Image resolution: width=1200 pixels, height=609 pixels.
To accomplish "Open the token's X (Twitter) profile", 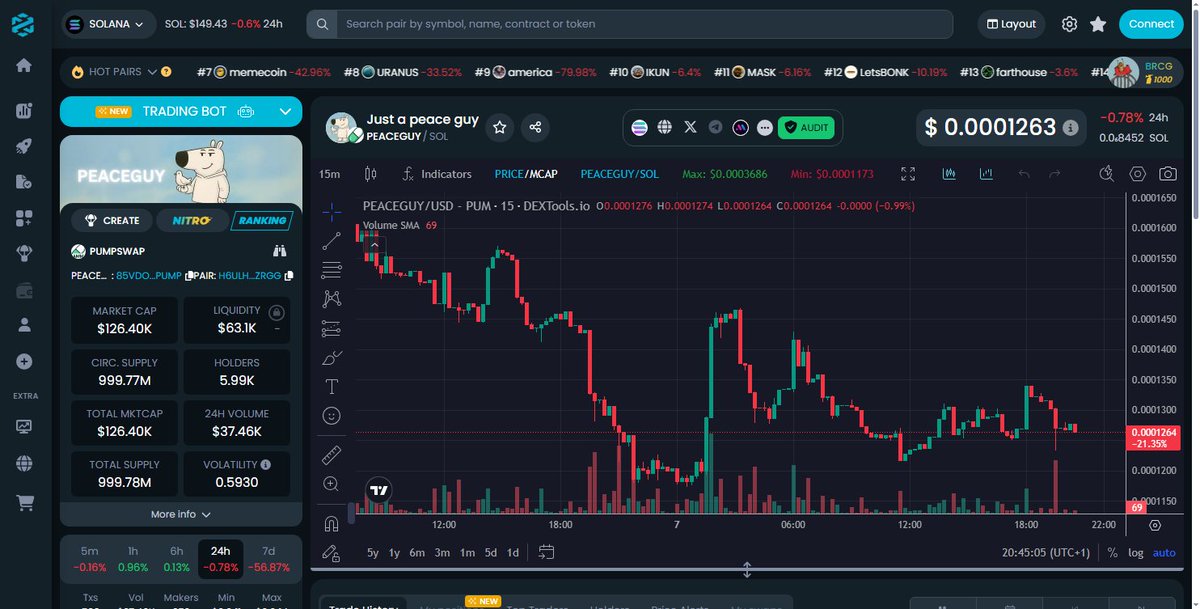I will (690, 128).
